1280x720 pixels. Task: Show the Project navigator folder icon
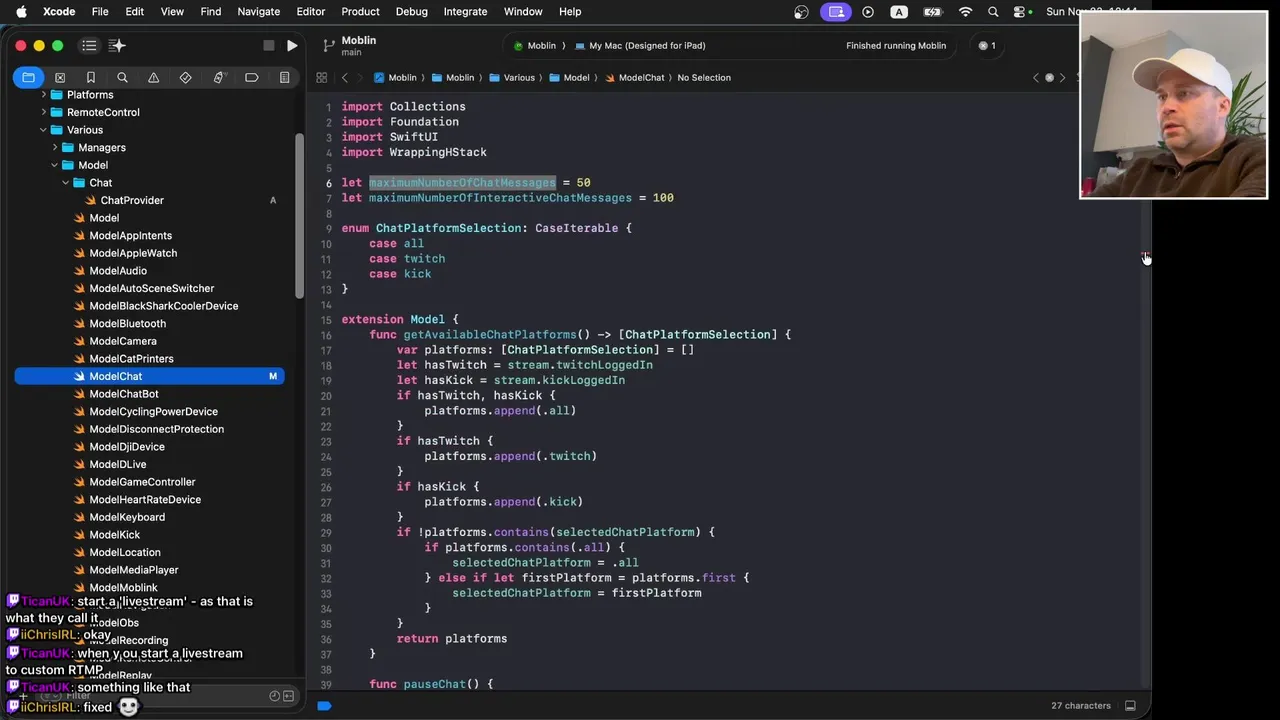[x=28, y=77]
